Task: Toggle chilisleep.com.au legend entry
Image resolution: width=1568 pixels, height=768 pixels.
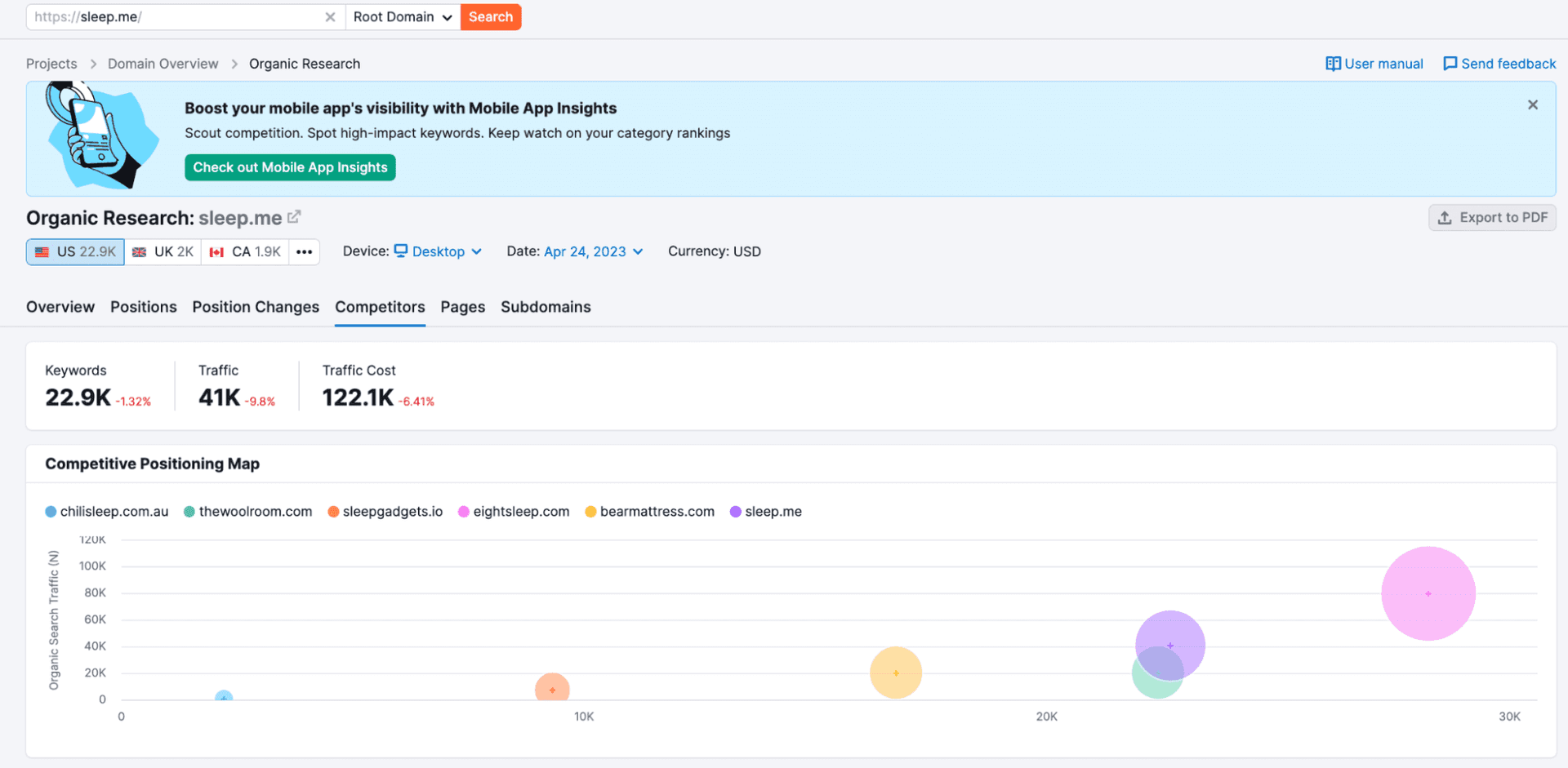Action: tap(107, 512)
